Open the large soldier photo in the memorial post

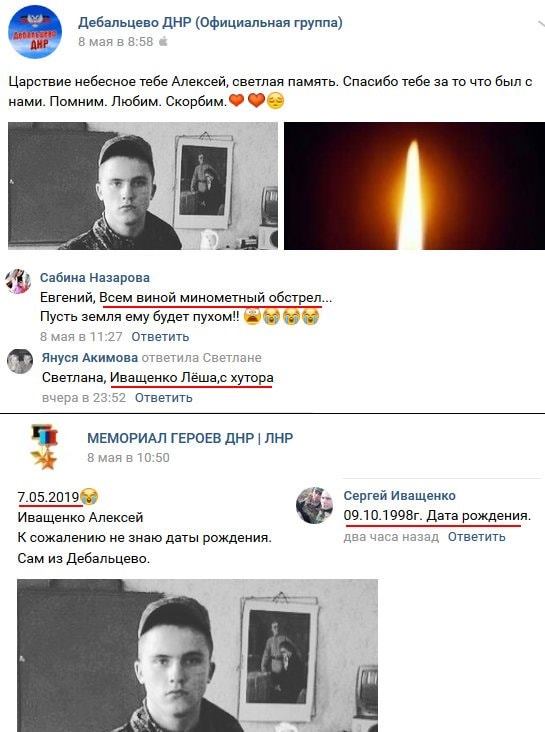[198, 655]
